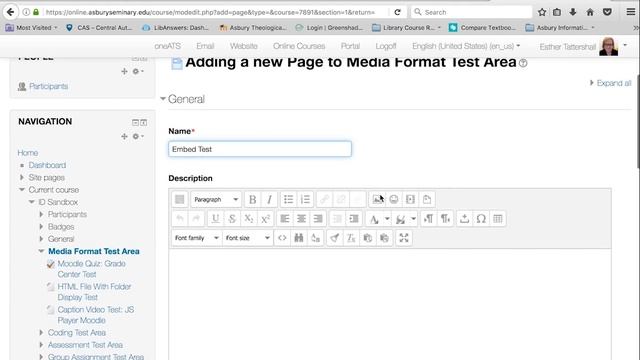
Task: Center align text in editor
Action: click(301, 218)
